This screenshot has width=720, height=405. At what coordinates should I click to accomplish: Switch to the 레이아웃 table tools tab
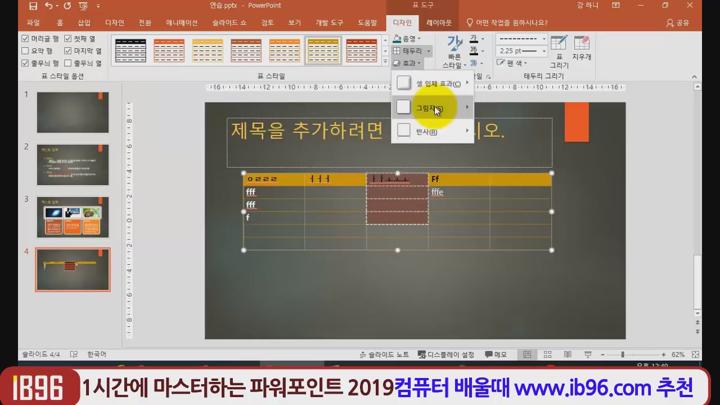439,22
